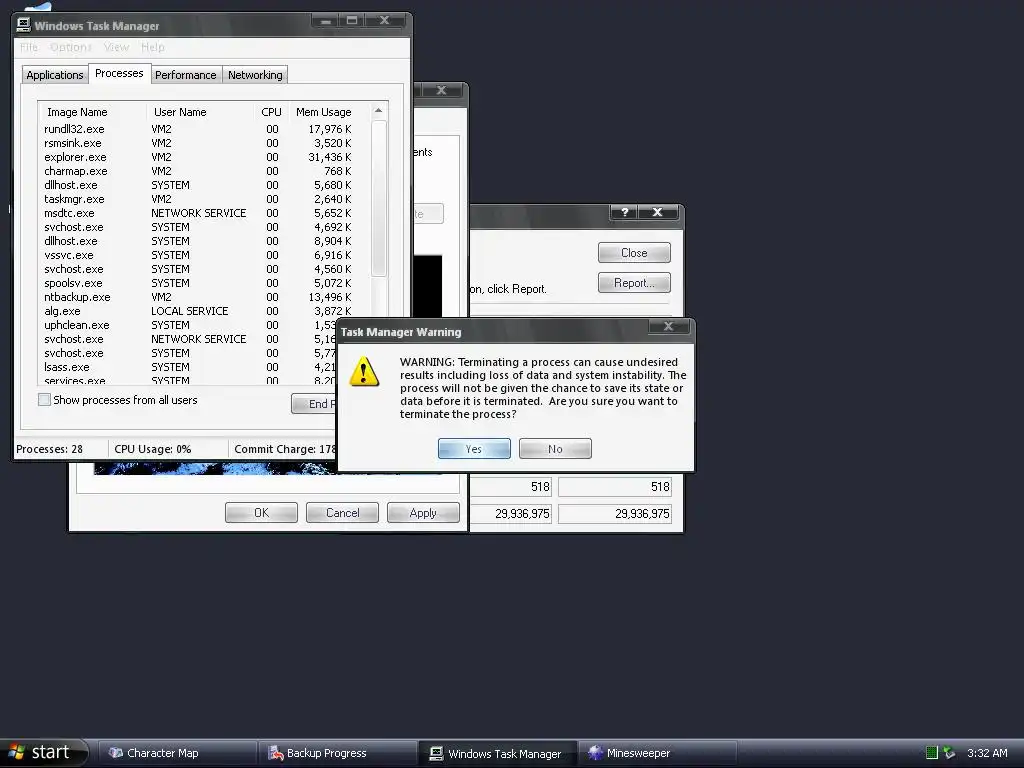This screenshot has height=768, width=1024.
Task: Click the 29,936,975 field at right
Action: point(615,514)
